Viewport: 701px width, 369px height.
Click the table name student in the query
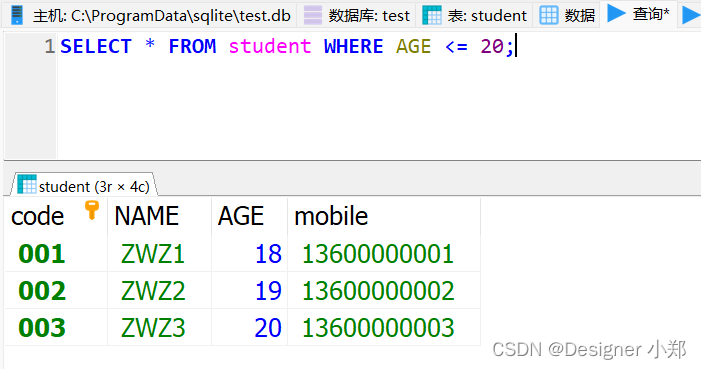[x=270, y=47]
